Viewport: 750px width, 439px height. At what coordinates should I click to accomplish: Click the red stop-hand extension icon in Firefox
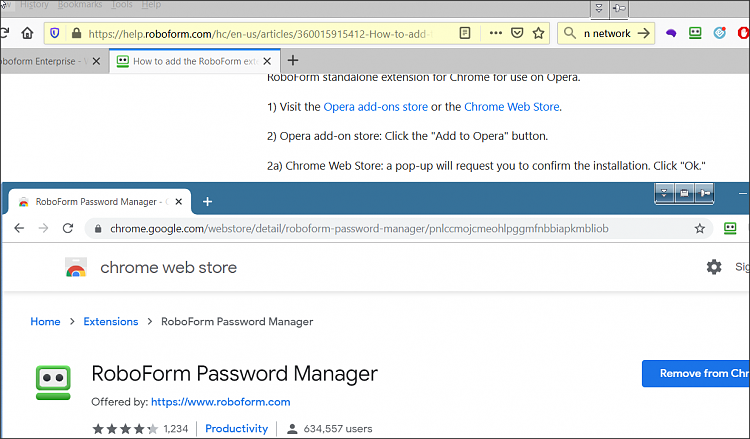[x=744, y=33]
